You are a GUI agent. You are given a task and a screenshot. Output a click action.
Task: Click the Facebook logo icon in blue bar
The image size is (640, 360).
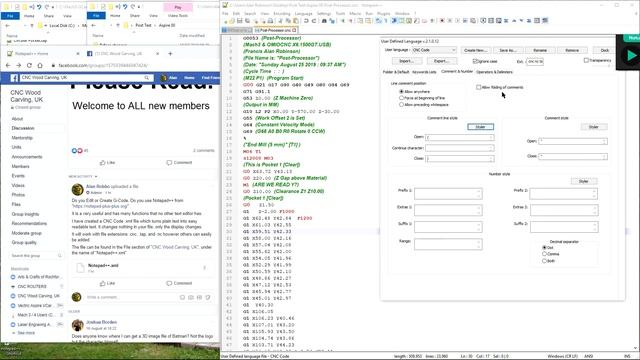pos(14,78)
